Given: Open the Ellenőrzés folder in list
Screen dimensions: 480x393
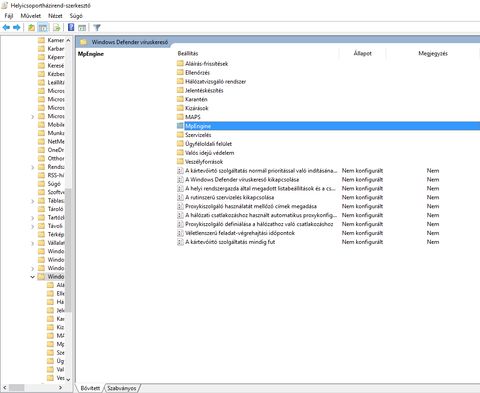Looking at the screenshot, I should (197, 73).
